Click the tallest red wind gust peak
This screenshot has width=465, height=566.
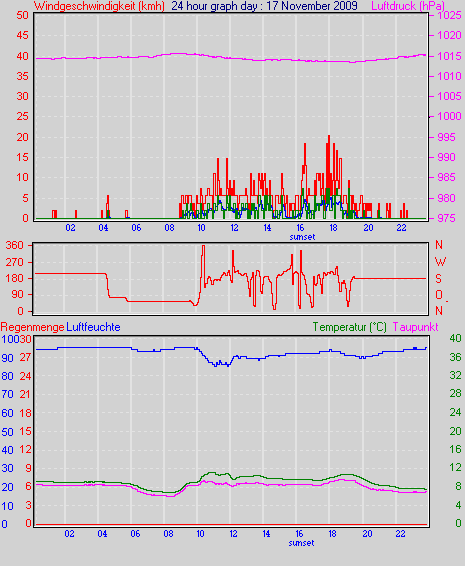329,137
